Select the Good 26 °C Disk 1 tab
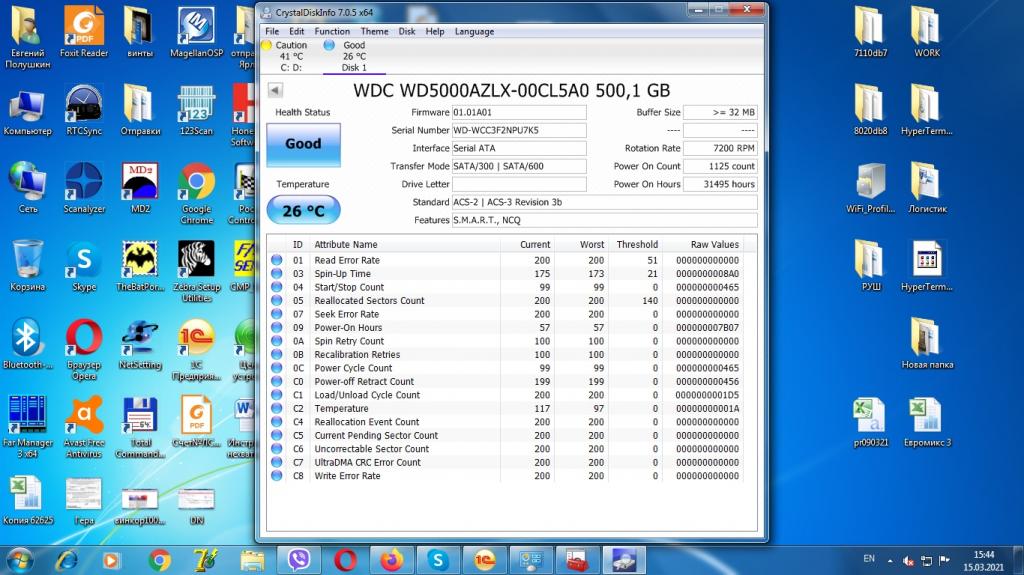This screenshot has width=1024, height=575. [353, 56]
